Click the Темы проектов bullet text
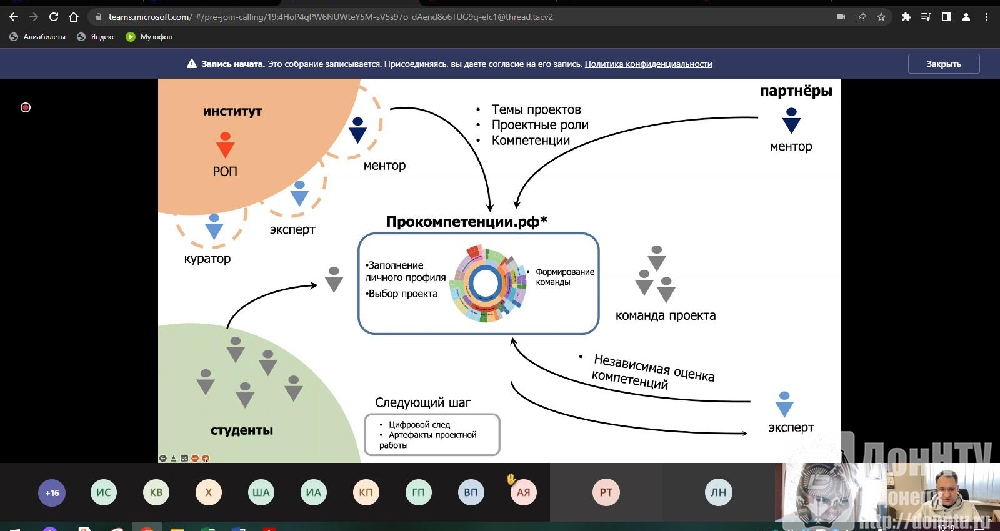The image size is (1000, 531). (x=536, y=110)
